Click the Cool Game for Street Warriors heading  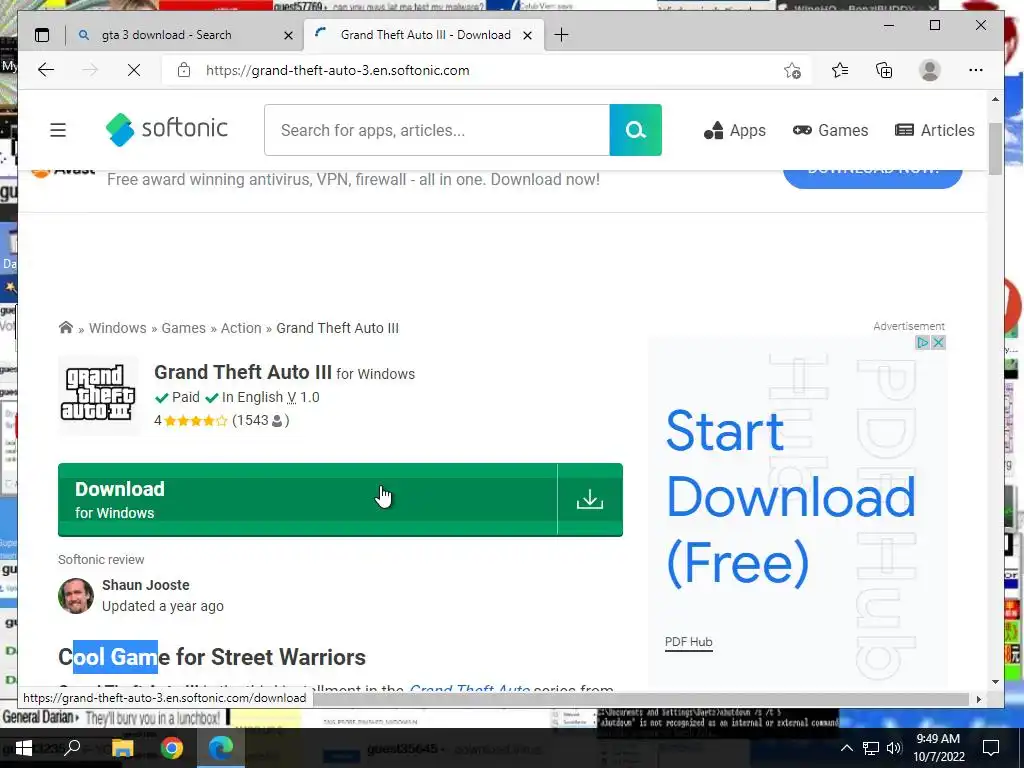point(212,657)
